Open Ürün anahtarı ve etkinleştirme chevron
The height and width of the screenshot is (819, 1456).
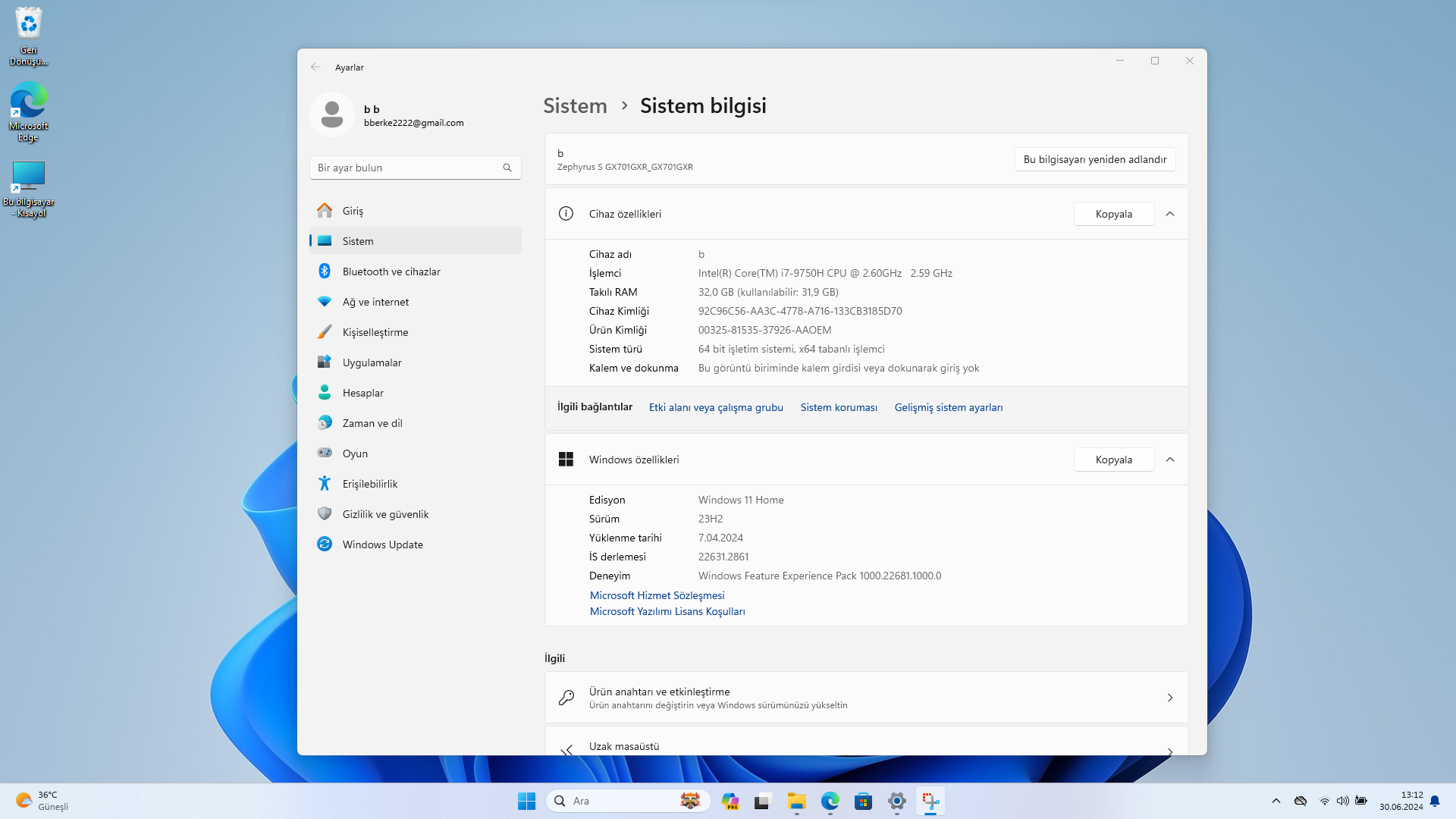click(1170, 698)
